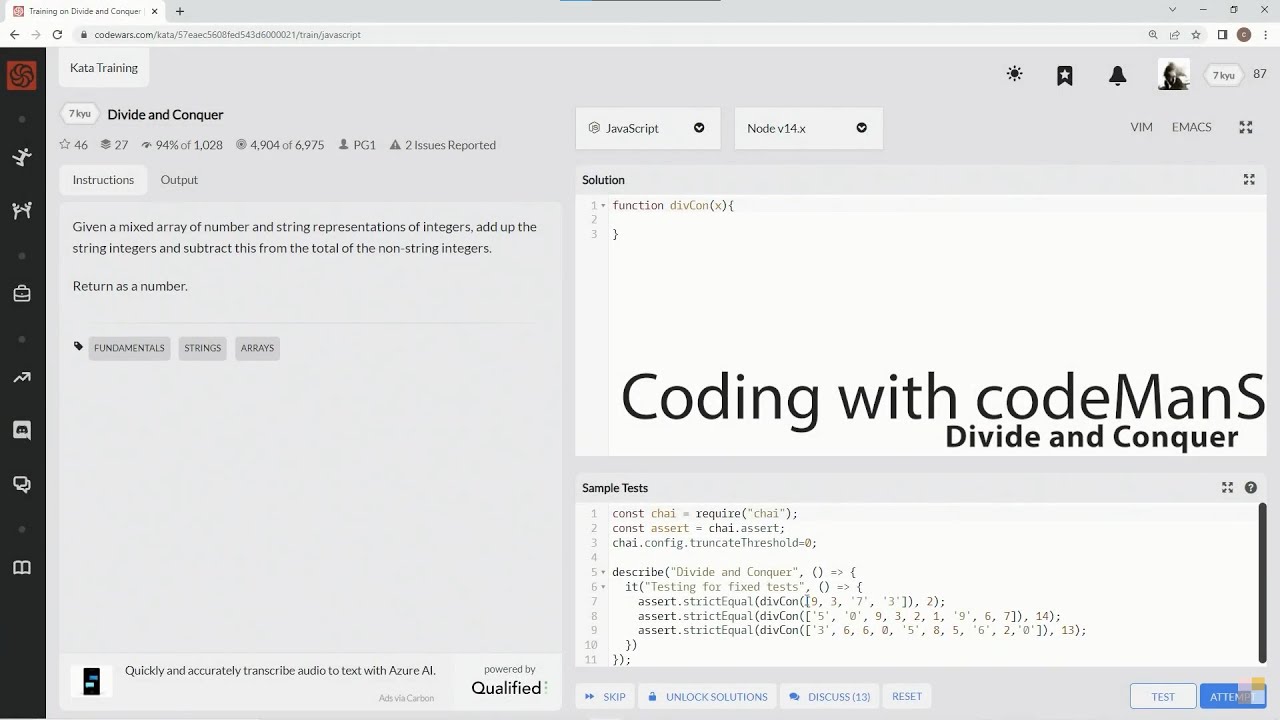Enable EMACS key bindings
The image size is (1280, 720).
tap(1191, 127)
